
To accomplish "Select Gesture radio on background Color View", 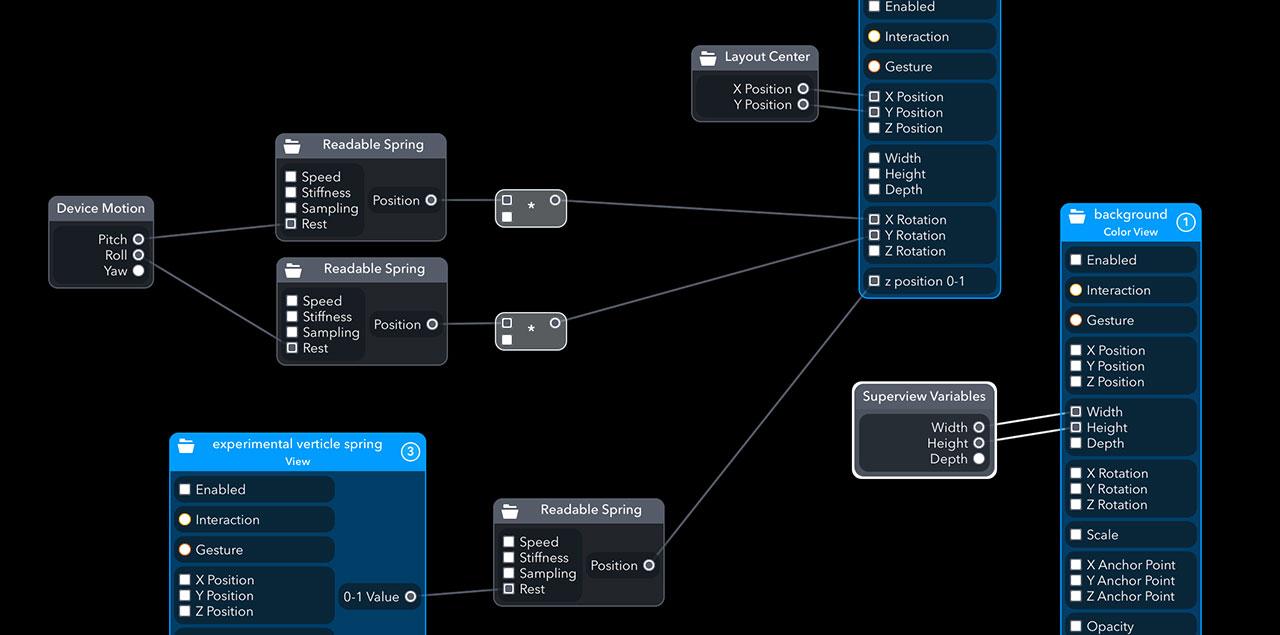I will tap(1076, 321).
